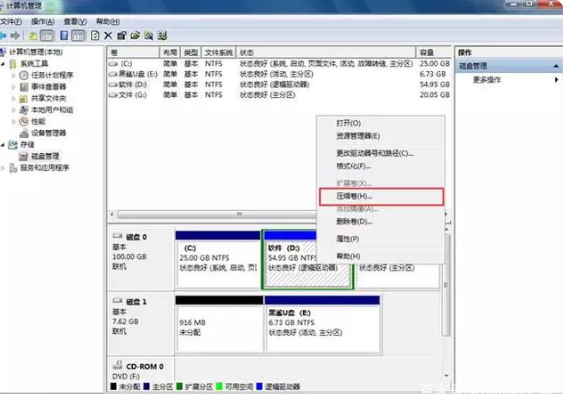Select the 黑鲨U盘 (E:) volume row
The height and width of the screenshot is (394, 563).
pyautogui.click(x=279, y=74)
